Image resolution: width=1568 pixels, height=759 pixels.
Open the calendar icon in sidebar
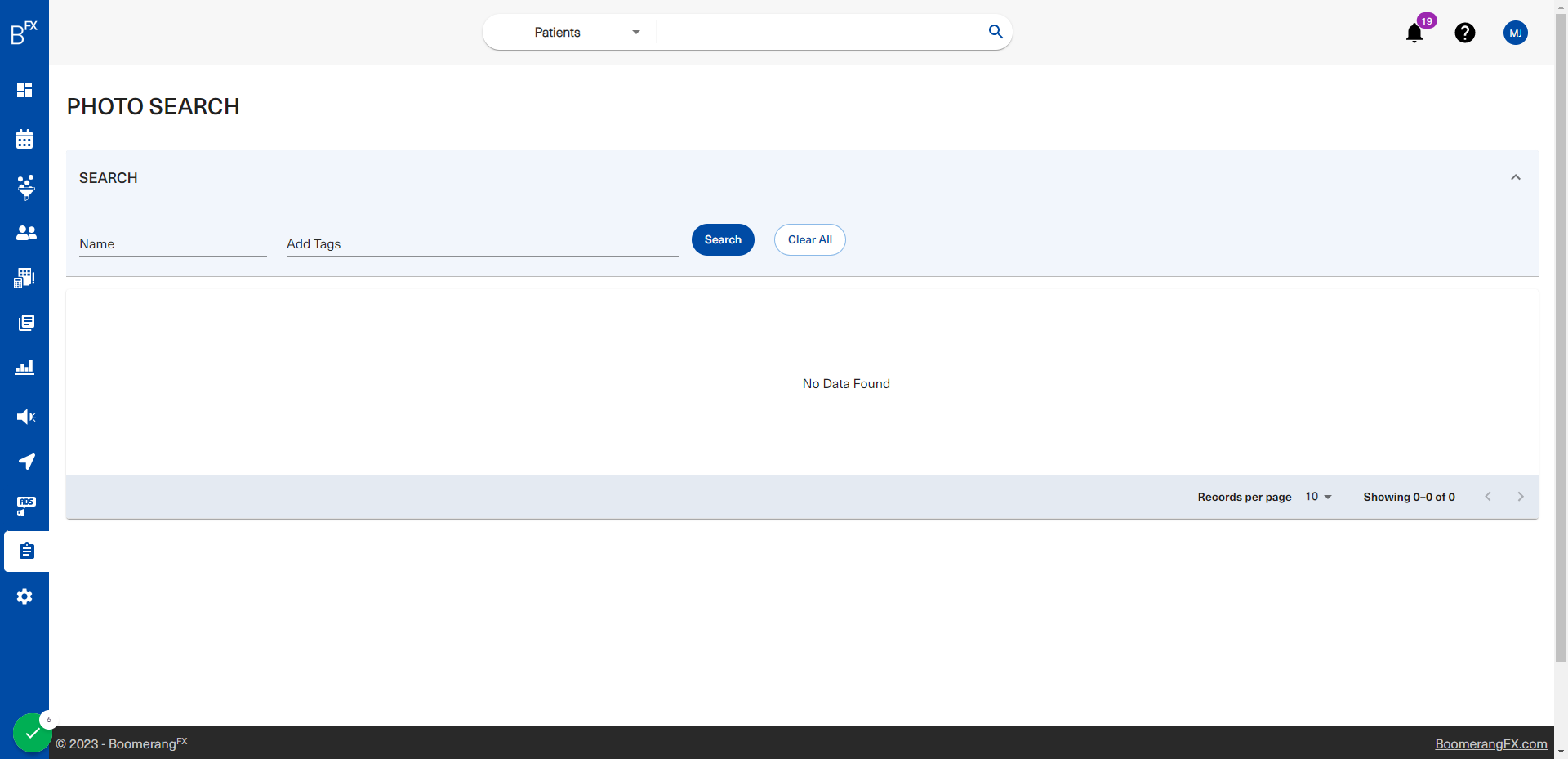click(24, 139)
